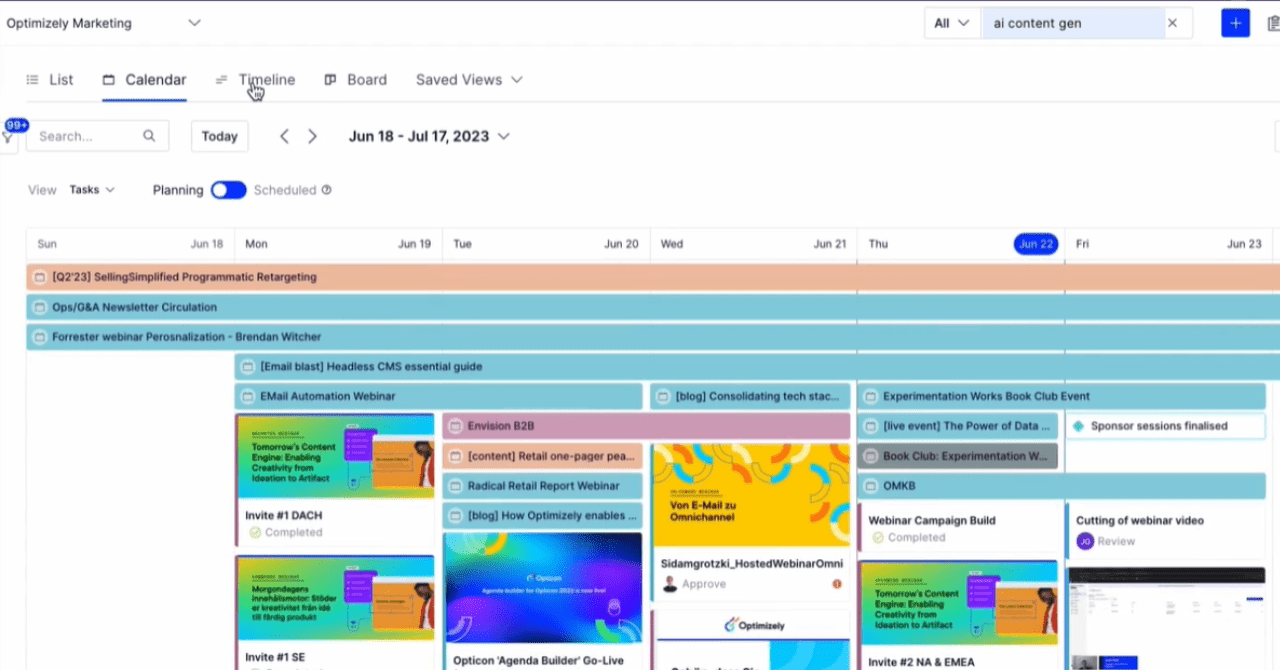
Task: Click the 'Webinar Campaign Build' task title
Action: click(932, 520)
